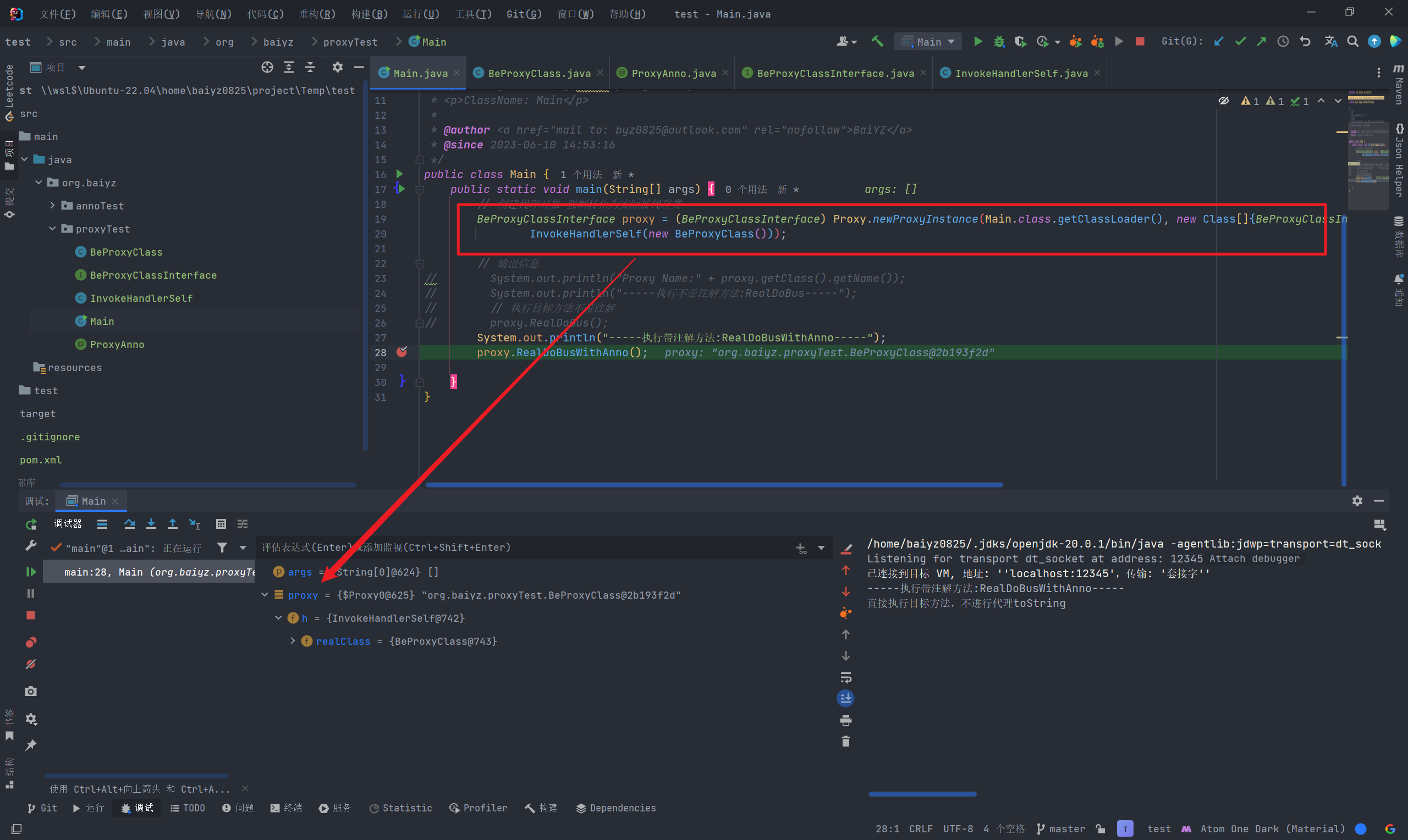The image size is (1408, 840).
Task: Open Git history clock icon
Action: [1283, 41]
